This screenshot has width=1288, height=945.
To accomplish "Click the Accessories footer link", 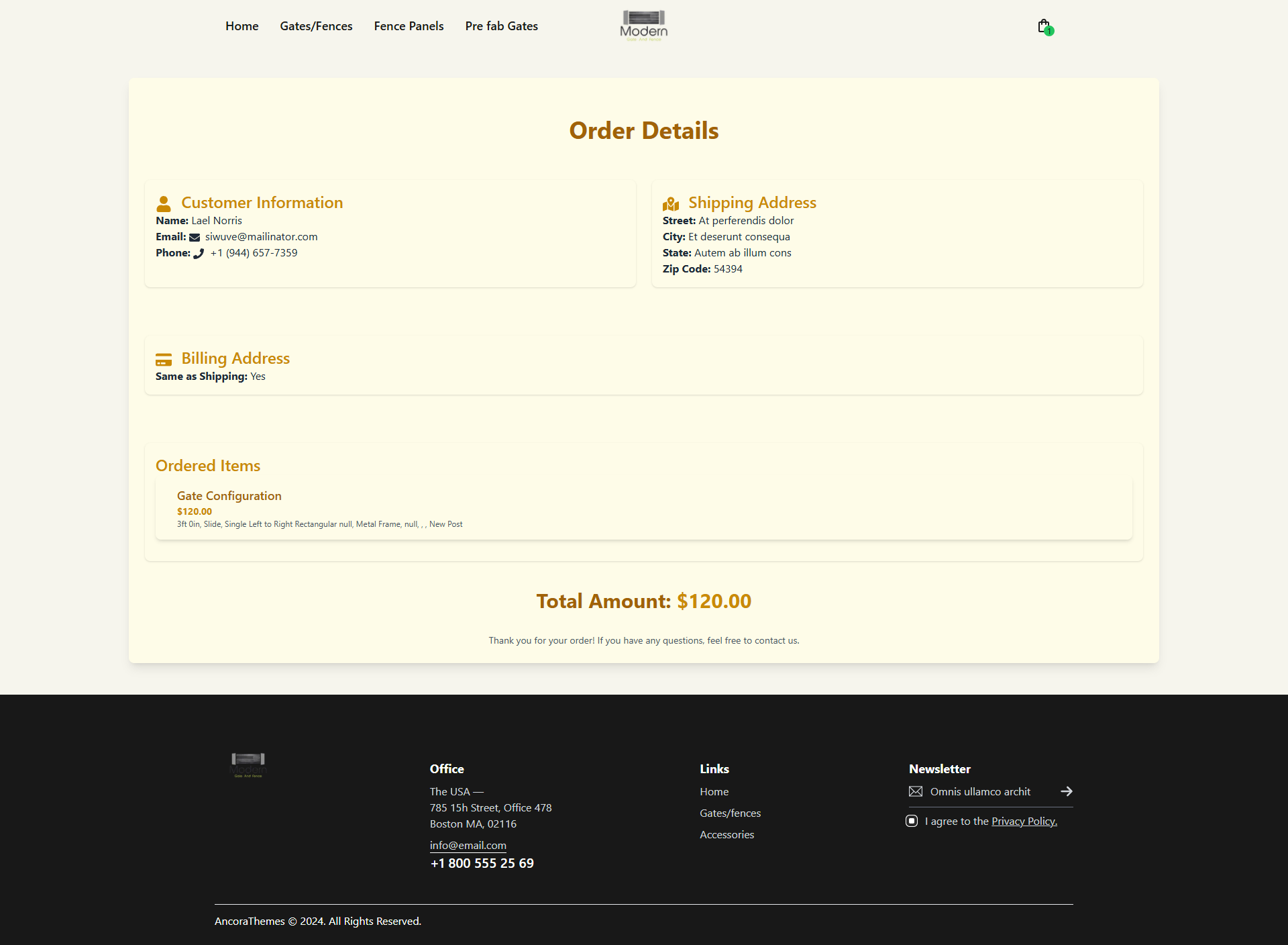I will click(727, 834).
